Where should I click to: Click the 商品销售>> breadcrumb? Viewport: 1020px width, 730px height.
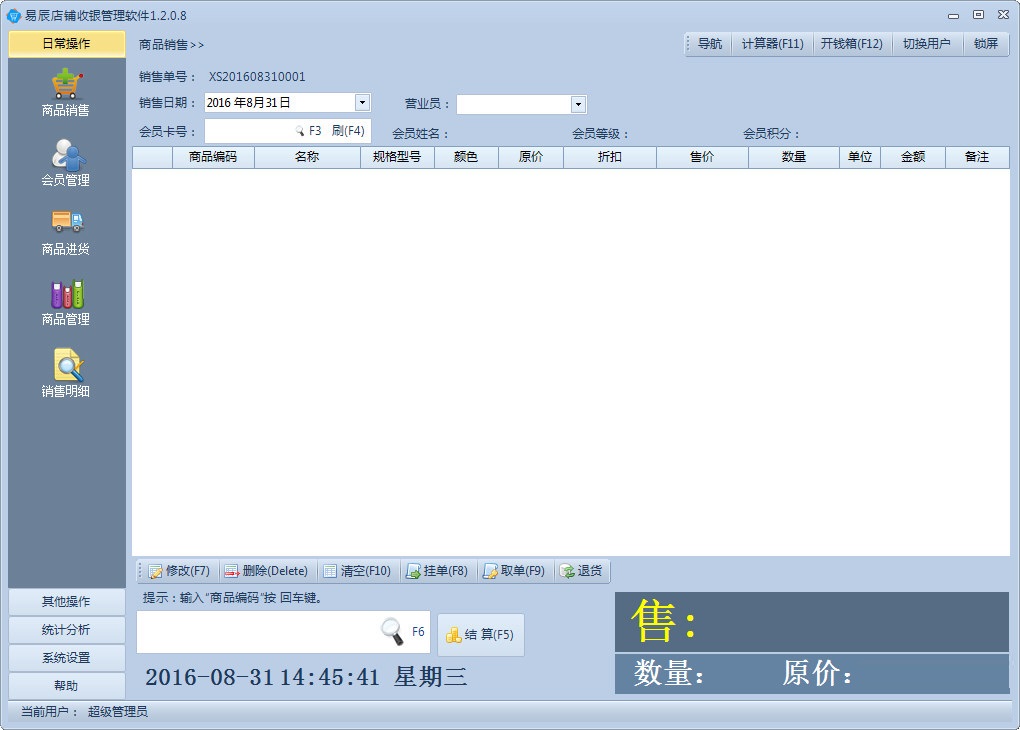click(x=171, y=44)
